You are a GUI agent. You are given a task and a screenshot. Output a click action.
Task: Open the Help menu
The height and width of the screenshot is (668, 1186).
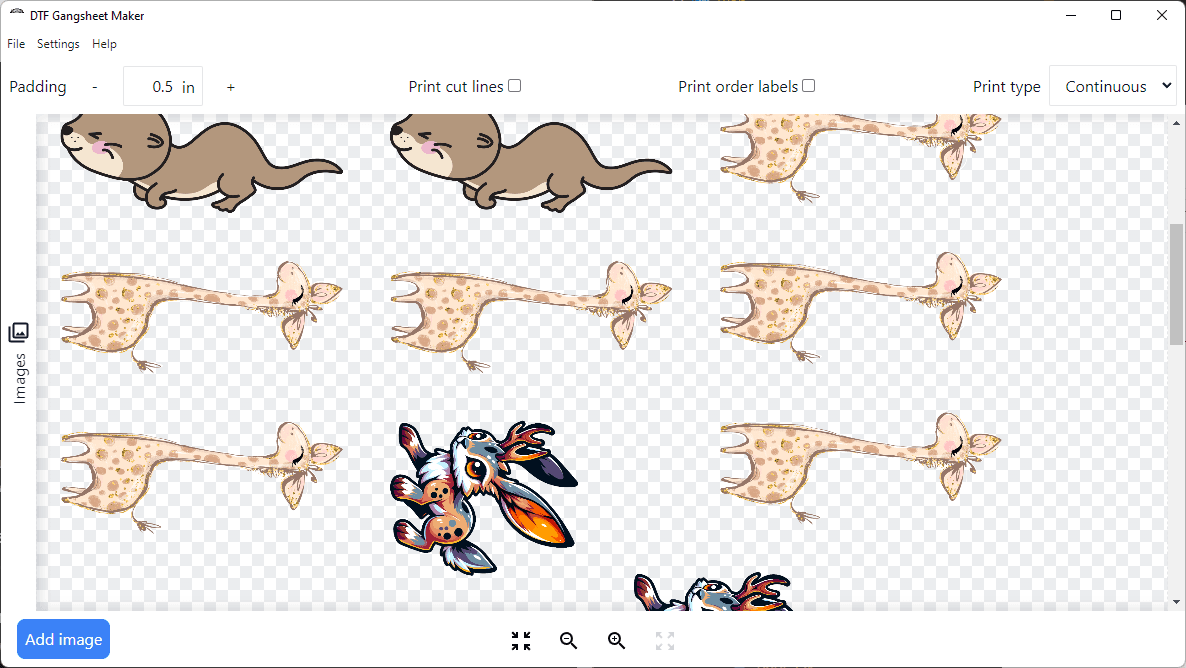104,43
